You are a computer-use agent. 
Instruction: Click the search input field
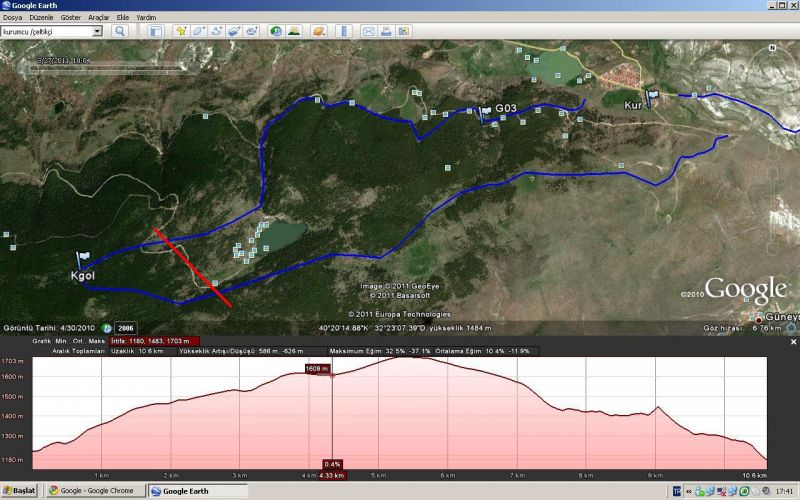46,32
